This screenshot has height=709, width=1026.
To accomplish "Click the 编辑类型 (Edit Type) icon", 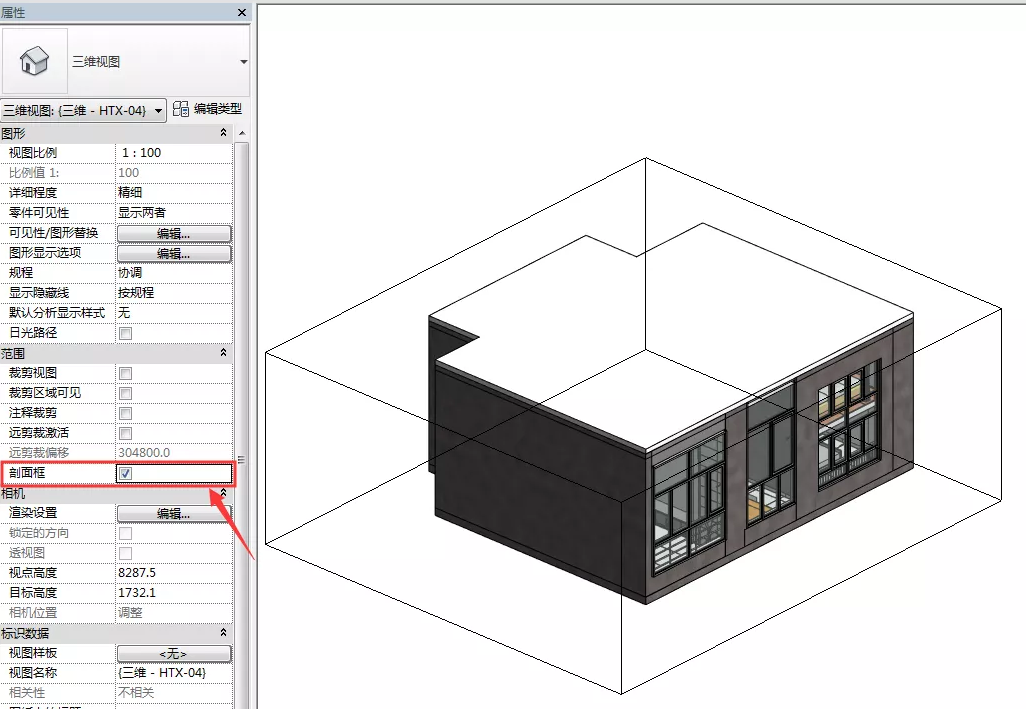I will pyautogui.click(x=181, y=109).
